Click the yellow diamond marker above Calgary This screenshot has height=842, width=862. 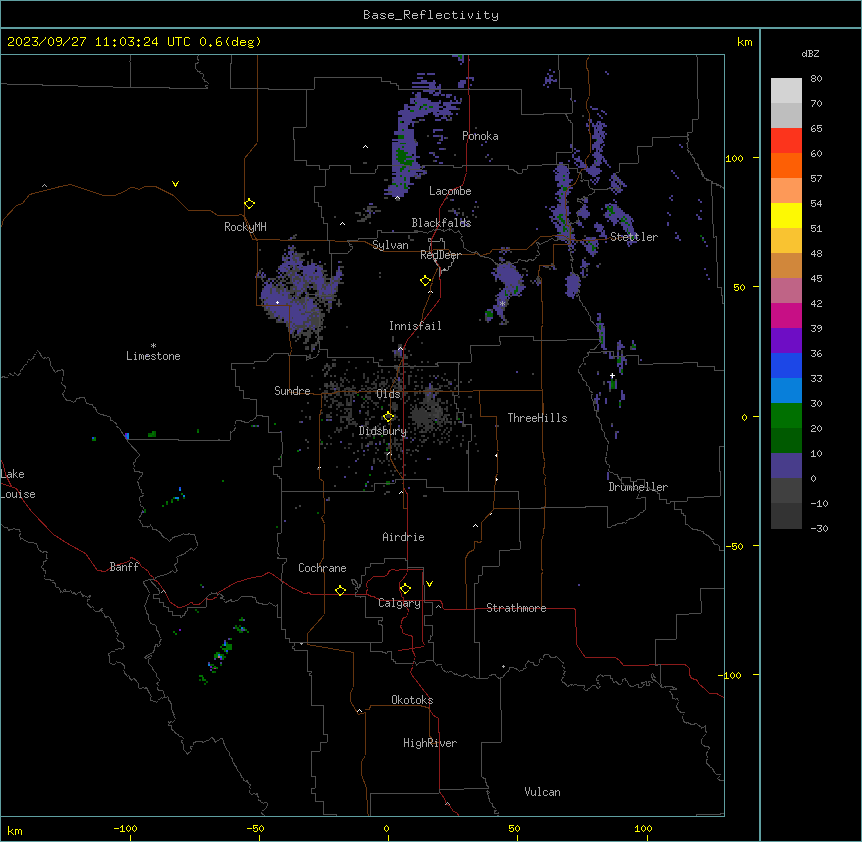405,589
